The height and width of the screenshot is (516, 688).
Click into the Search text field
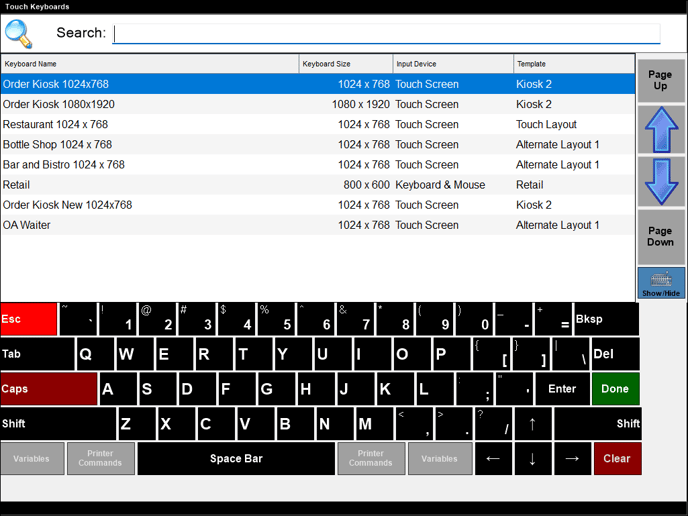click(x=386, y=34)
